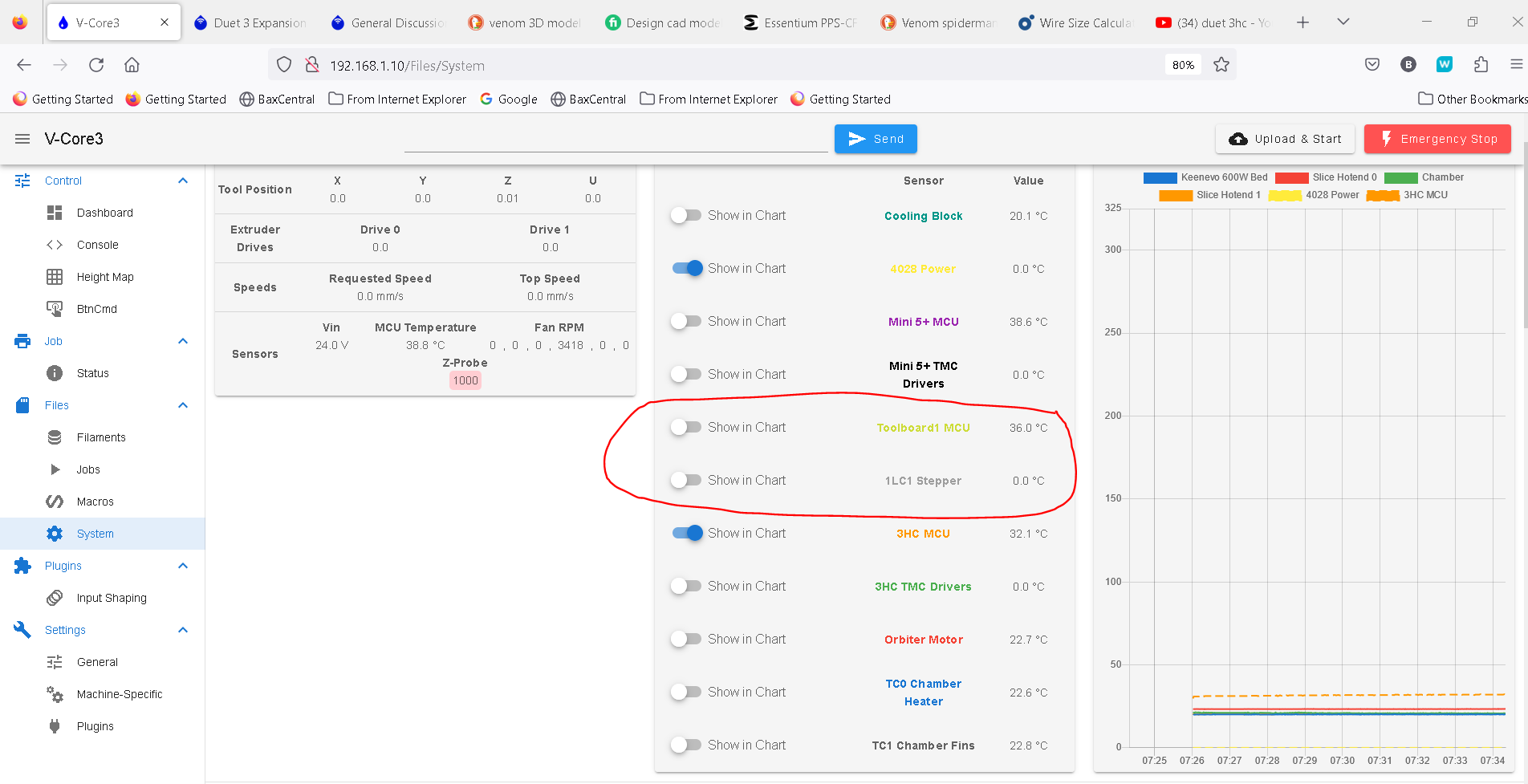The height and width of the screenshot is (784, 1528).
Task: Click the Slice Hotend 0 red legend swatch
Action: point(1291,177)
